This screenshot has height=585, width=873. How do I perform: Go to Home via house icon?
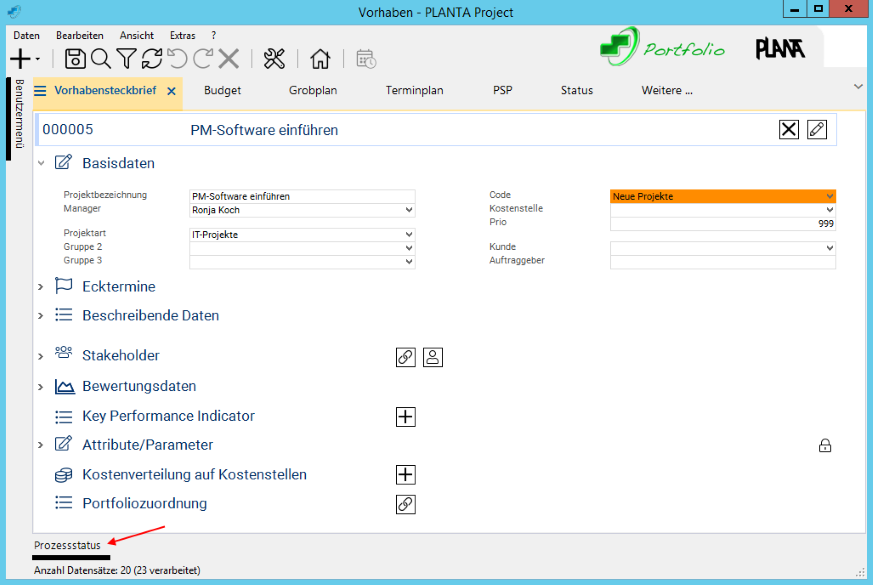tap(320, 58)
